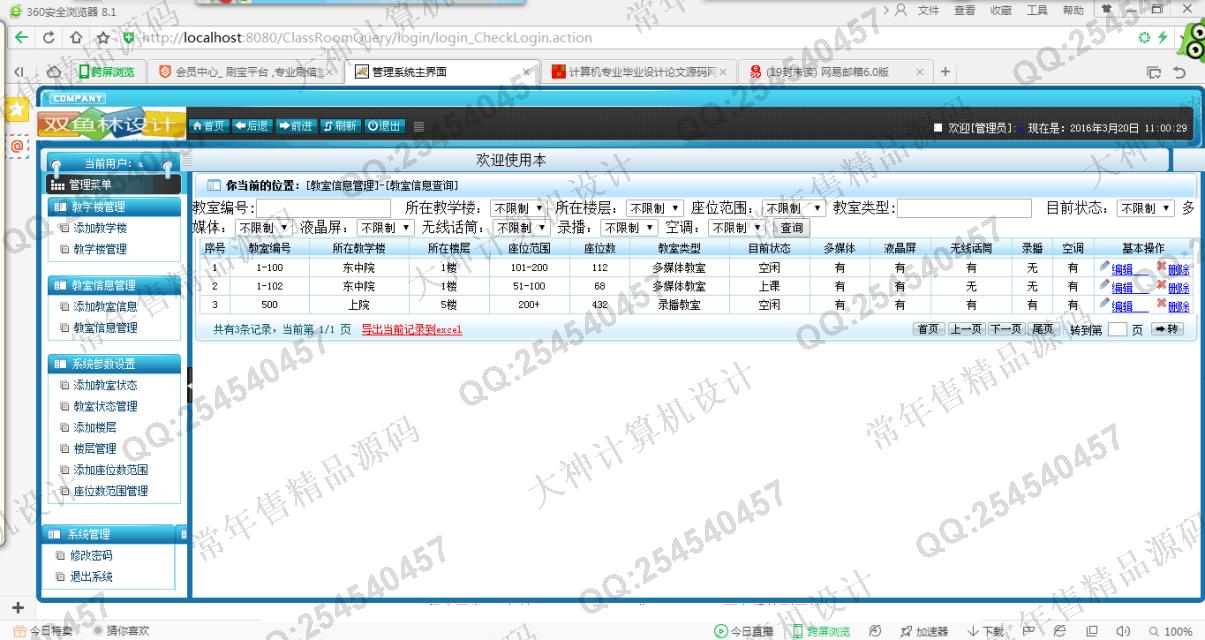Open the 工具 browser menu
This screenshot has height=640, width=1205.
click(1037, 10)
